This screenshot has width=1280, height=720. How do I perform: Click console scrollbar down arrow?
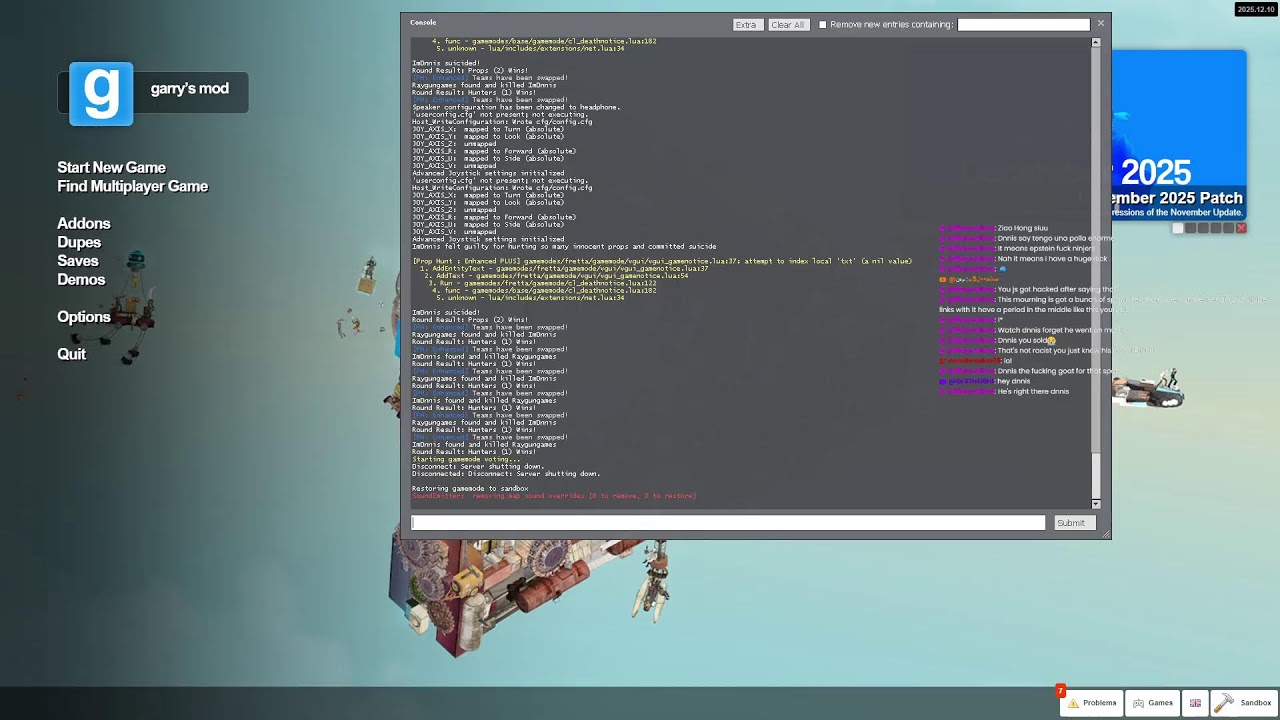click(1096, 504)
